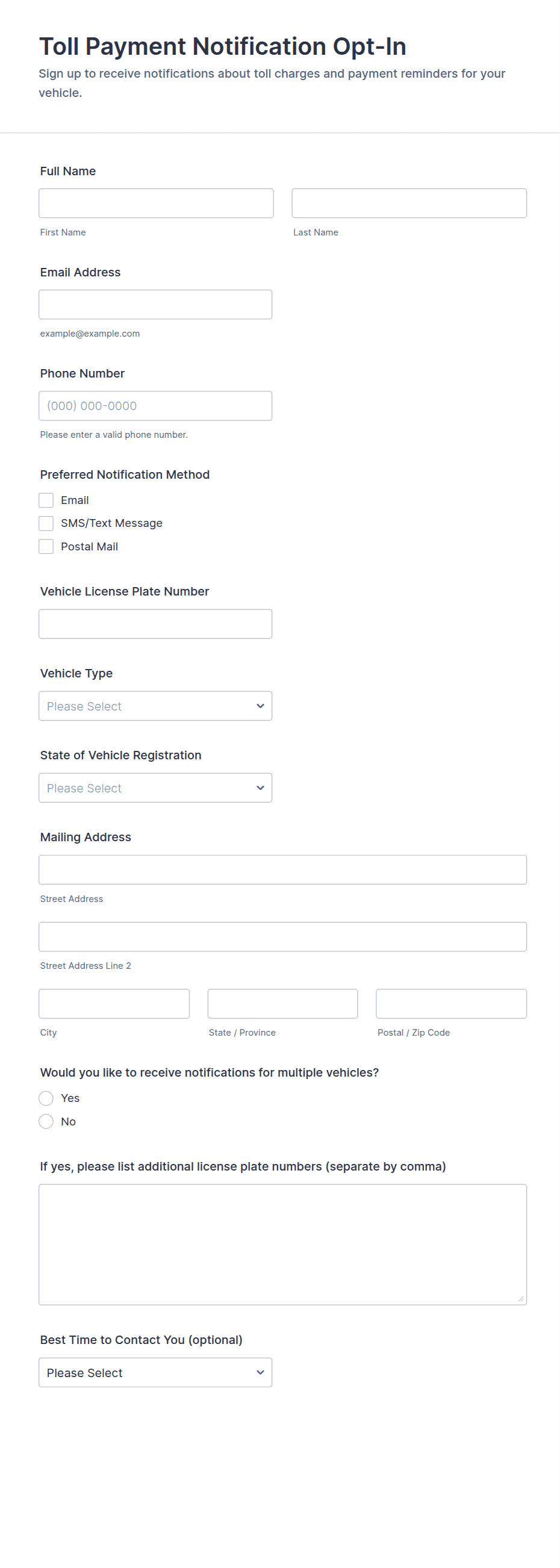Select the State / Province text box
This screenshot has width=560, height=1568.
point(282,1004)
